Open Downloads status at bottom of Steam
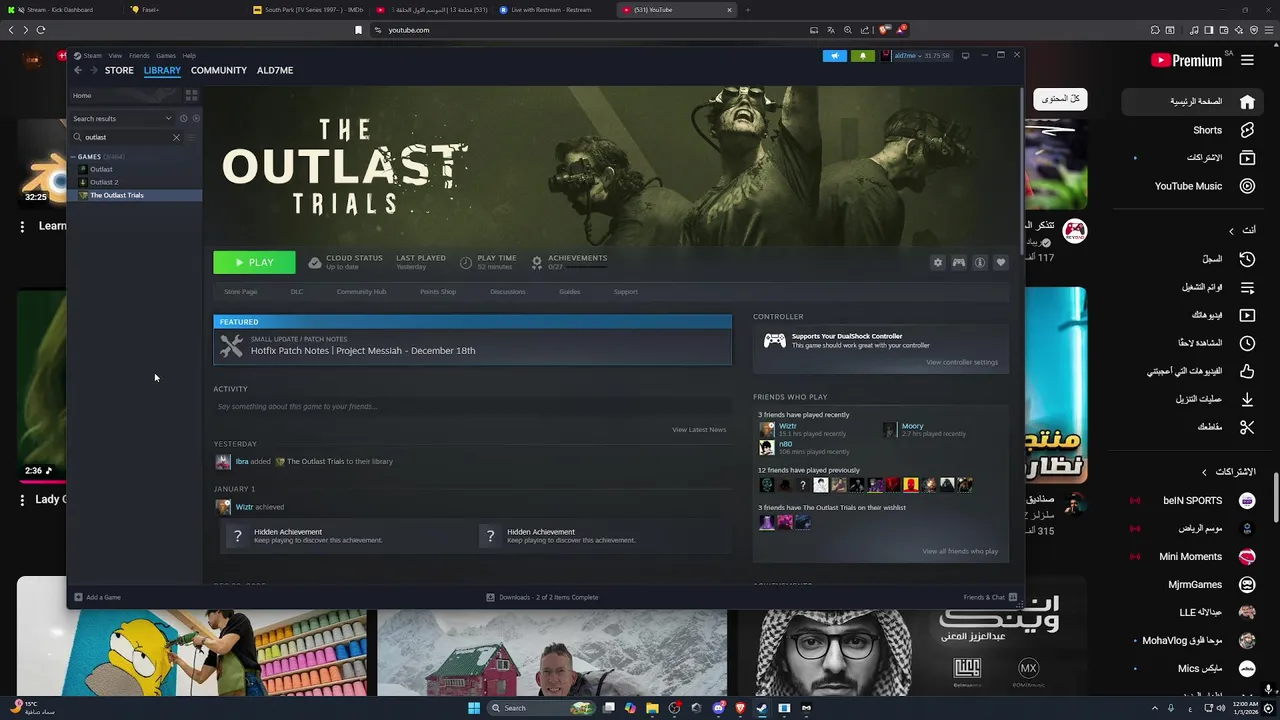 point(542,597)
